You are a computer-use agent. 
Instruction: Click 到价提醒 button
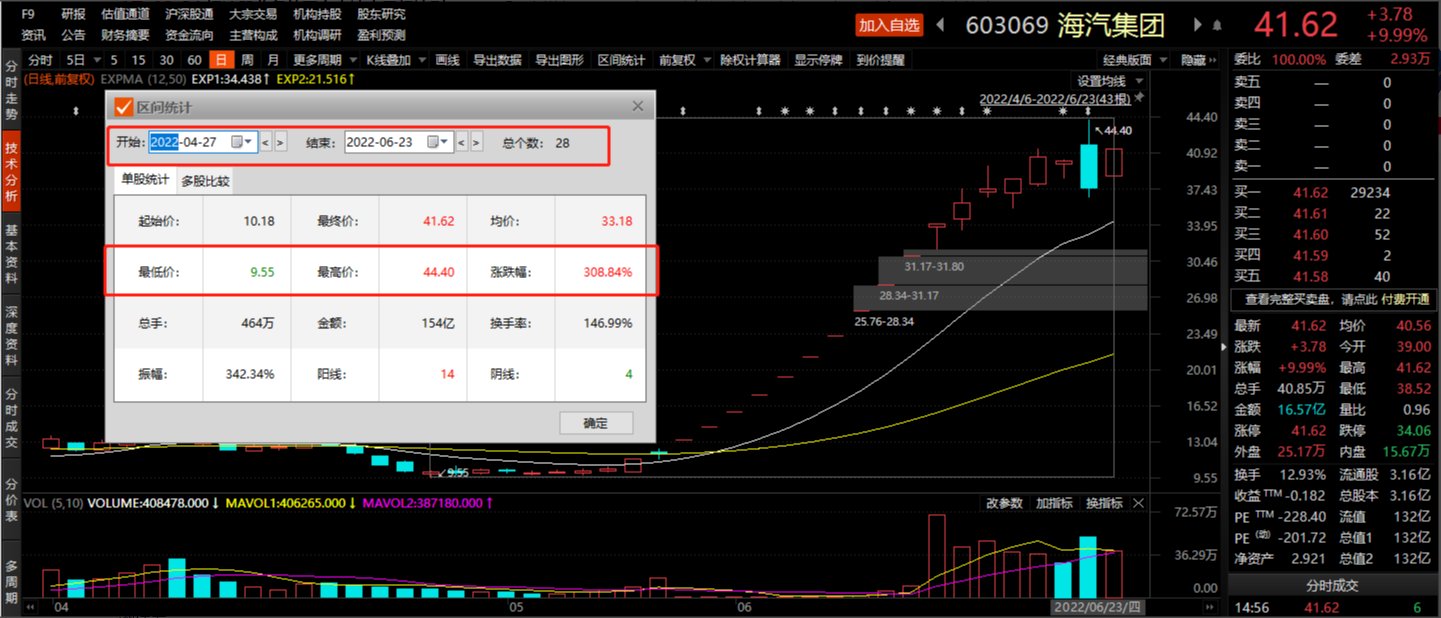[x=880, y=60]
